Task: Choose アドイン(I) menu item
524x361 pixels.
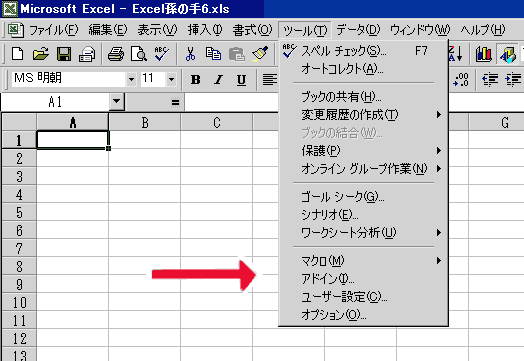Action: 363,278
